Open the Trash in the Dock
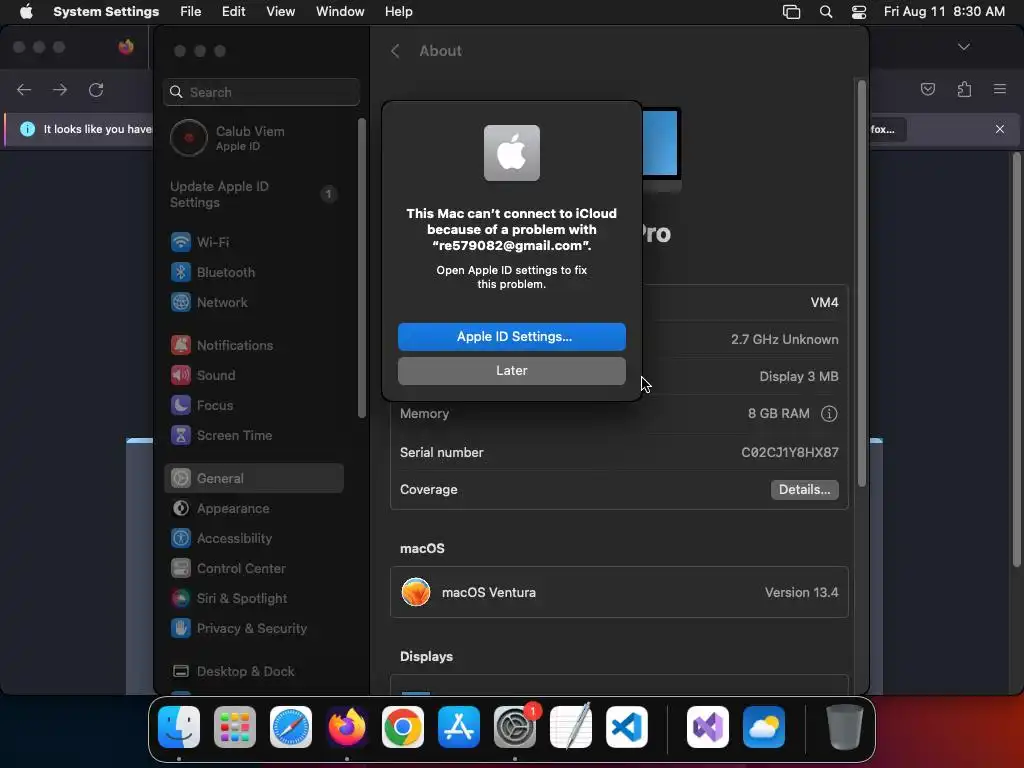Image resolution: width=1024 pixels, height=768 pixels. [x=844, y=727]
